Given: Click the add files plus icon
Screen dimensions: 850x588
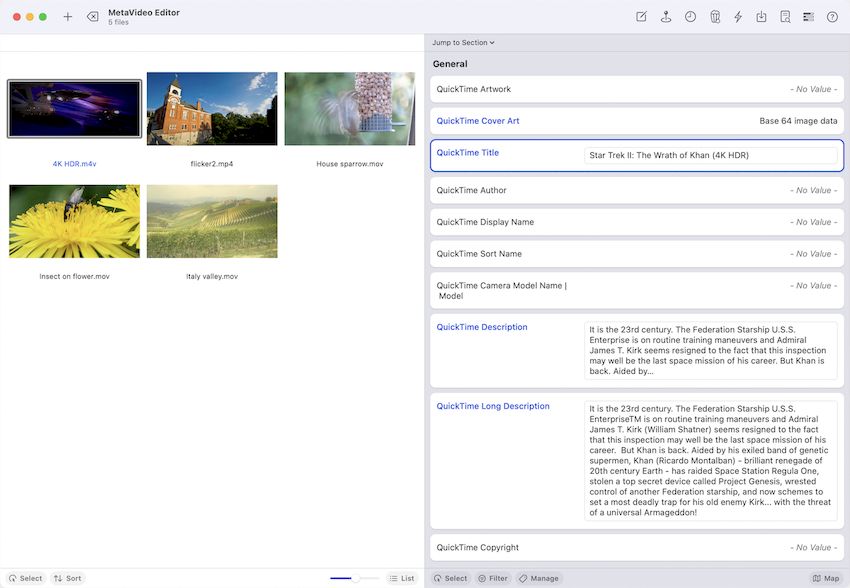Looking at the screenshot, I should (x=67, y=16).
